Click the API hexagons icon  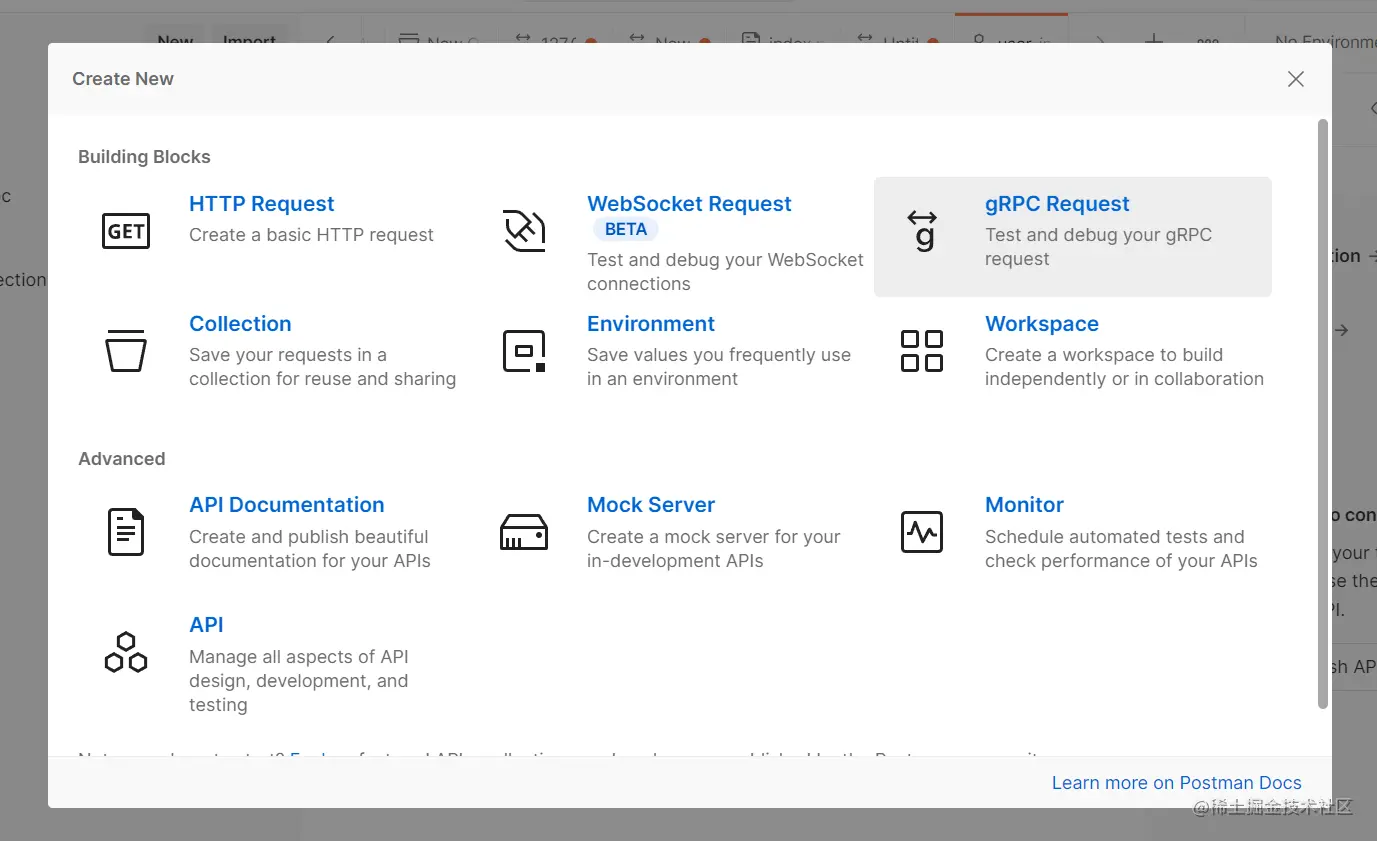pos(126,652)
